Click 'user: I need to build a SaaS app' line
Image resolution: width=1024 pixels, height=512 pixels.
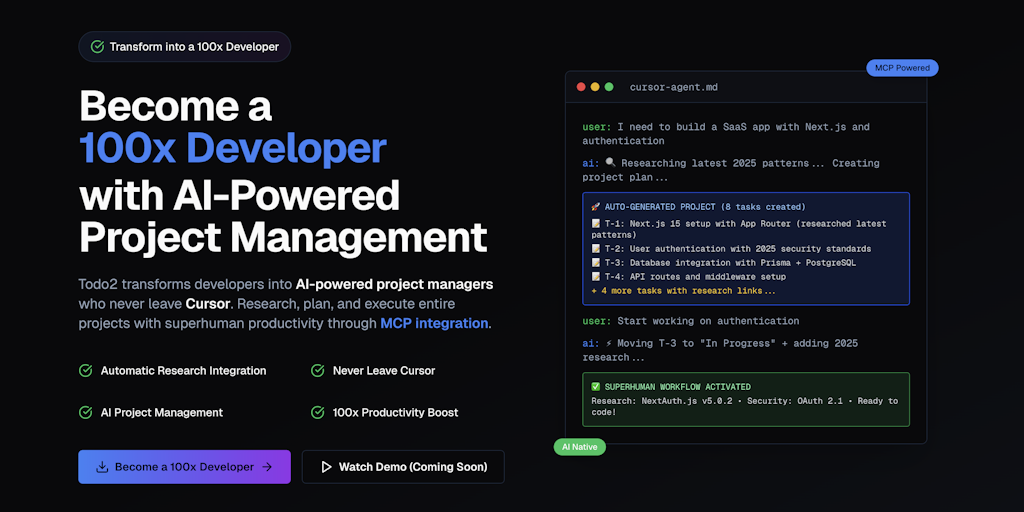[726, 133]
